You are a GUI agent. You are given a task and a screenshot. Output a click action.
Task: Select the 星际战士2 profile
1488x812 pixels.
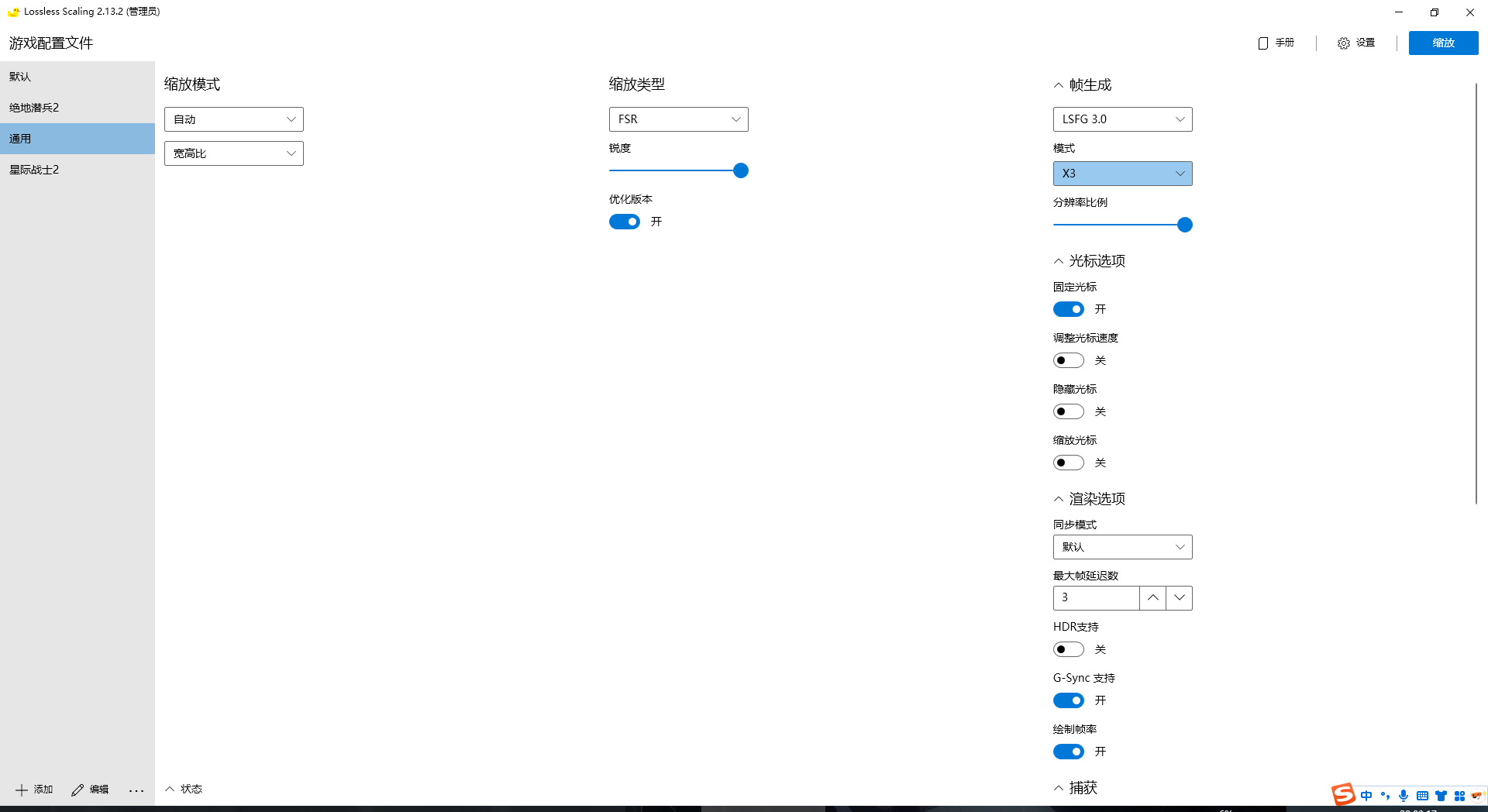pyautogui.click(x=77, y=170)
